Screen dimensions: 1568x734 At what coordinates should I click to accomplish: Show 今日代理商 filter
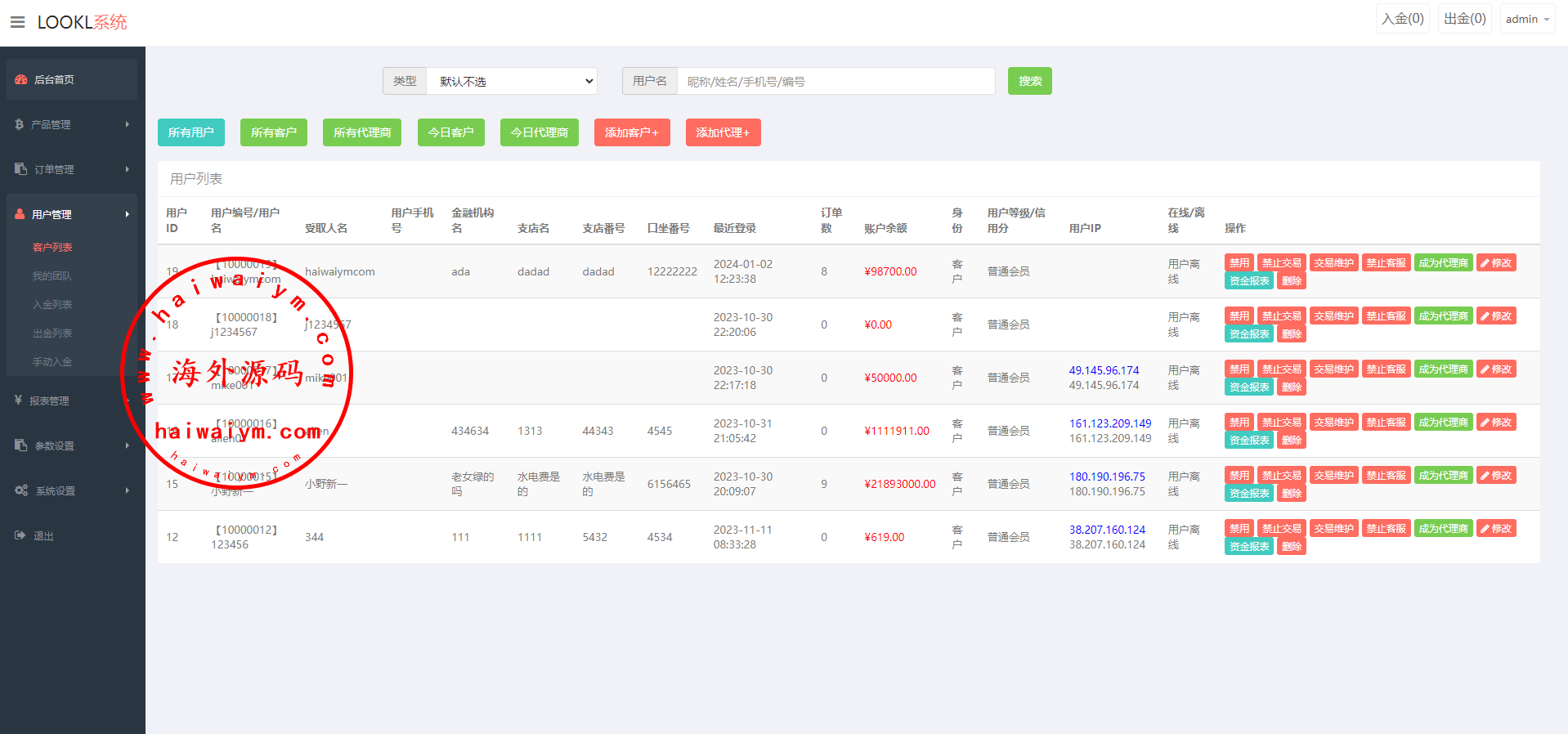pyautogui.click(x=539, y=132)
